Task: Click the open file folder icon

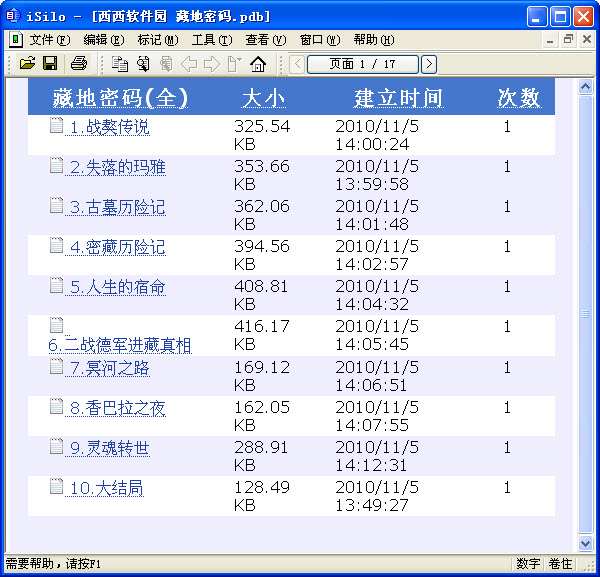Action: (27, 64)
